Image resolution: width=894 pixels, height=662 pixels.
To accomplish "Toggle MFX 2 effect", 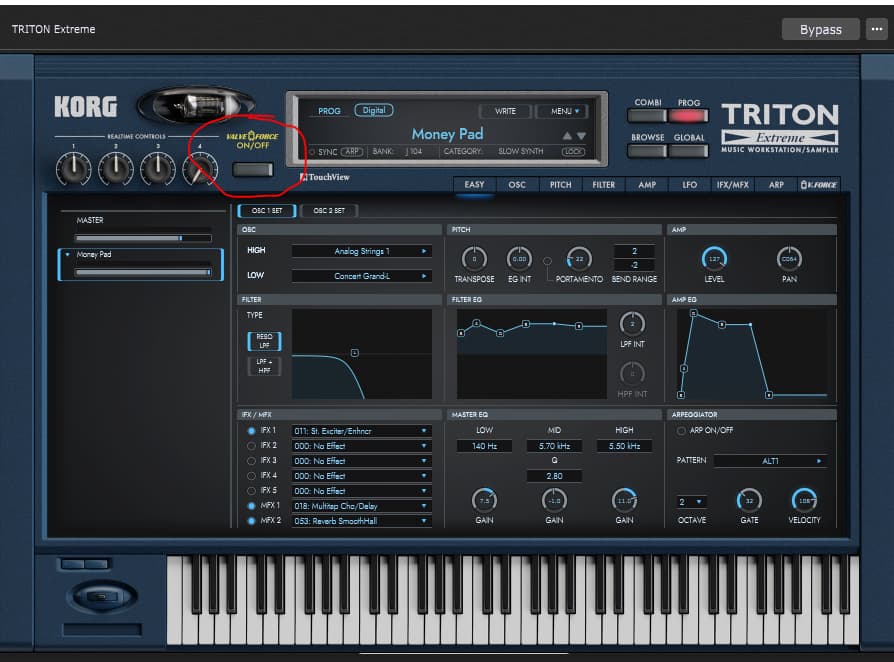I will (x=251, y=521).
